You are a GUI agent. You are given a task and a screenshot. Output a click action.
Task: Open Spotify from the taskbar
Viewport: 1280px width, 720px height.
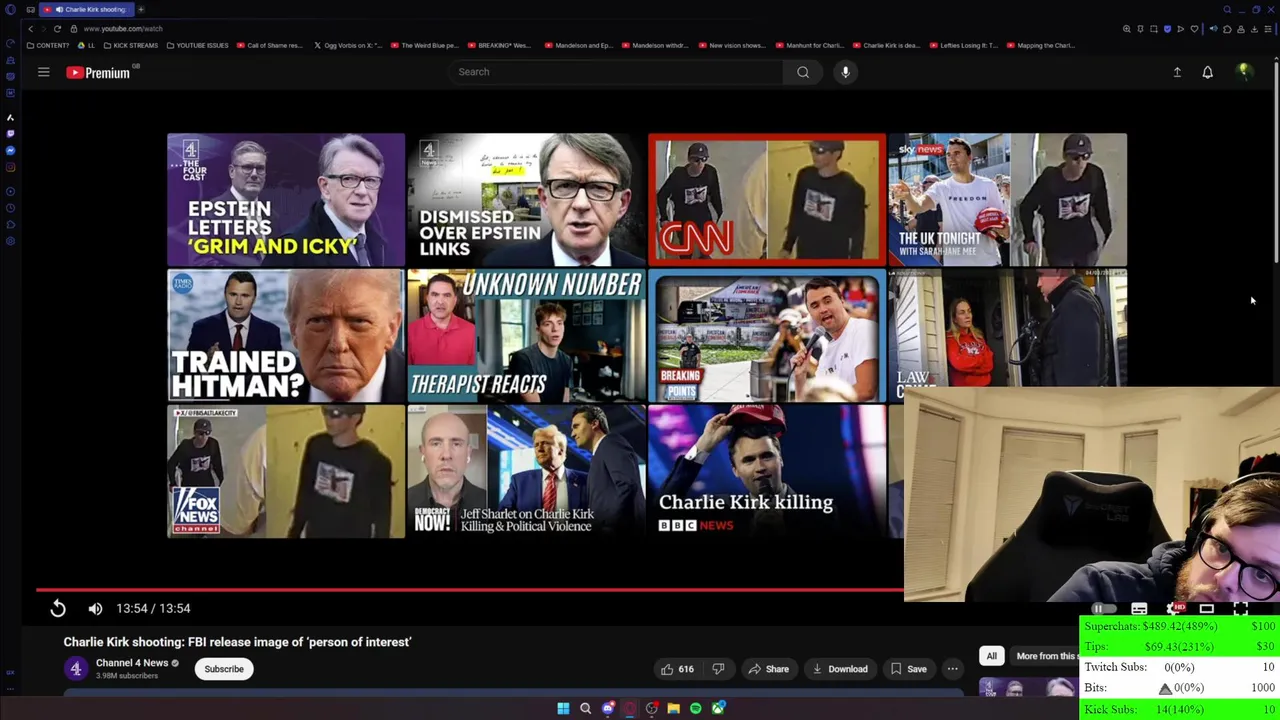(695, 708)
